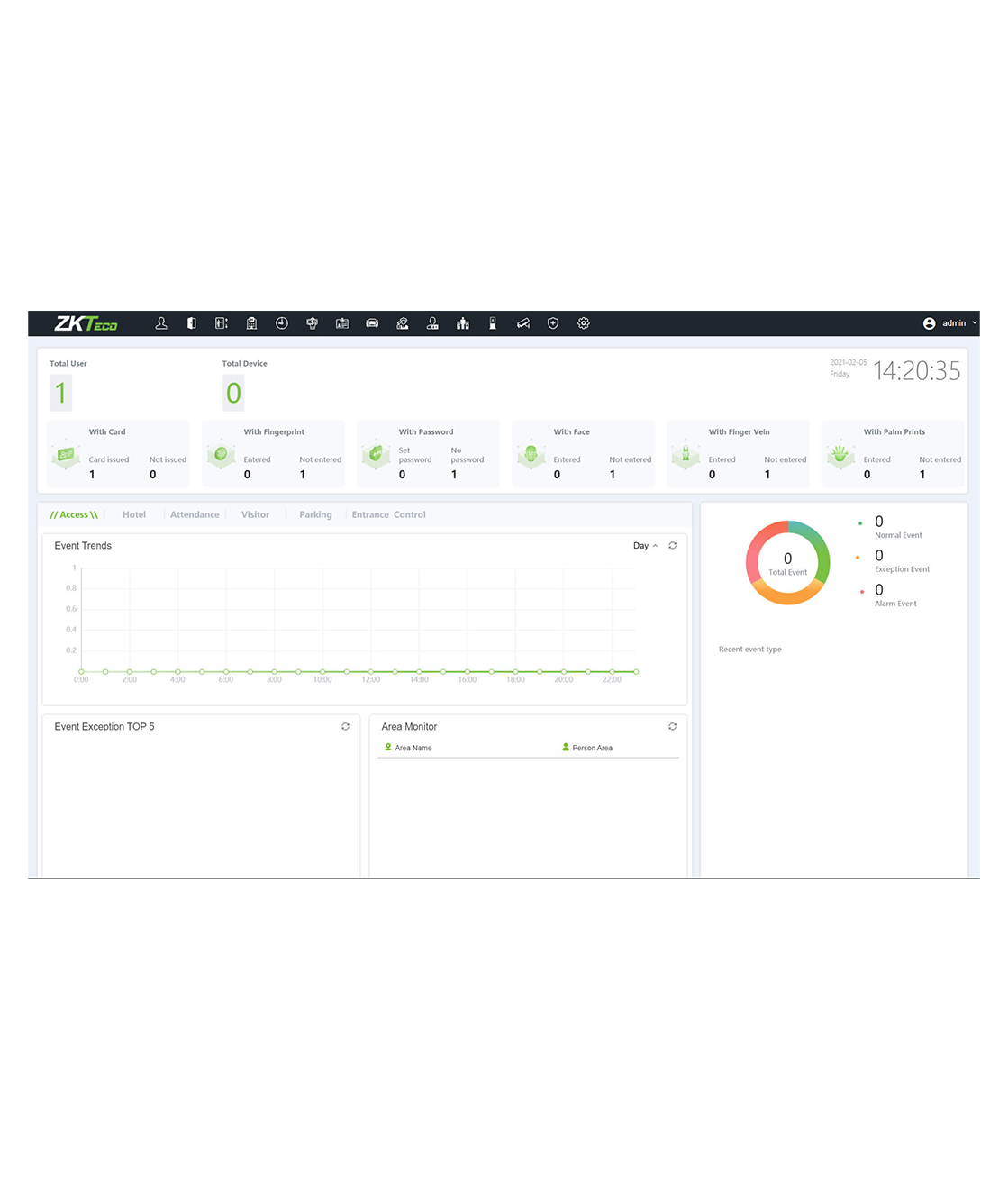Select the Entrance Control tab
This screenshot has height=1190, width=1008.
click(x=388, y=515)
